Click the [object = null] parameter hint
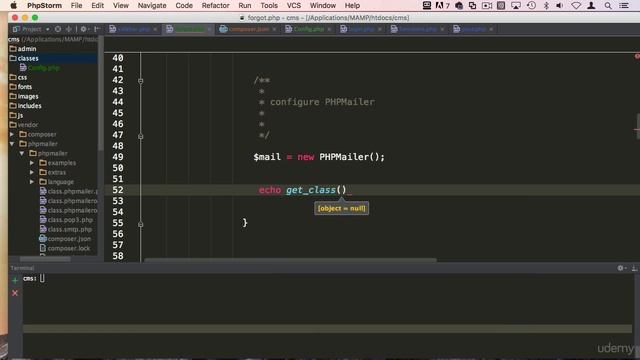The width and height of the screenshot is (640, 360). 342,208
